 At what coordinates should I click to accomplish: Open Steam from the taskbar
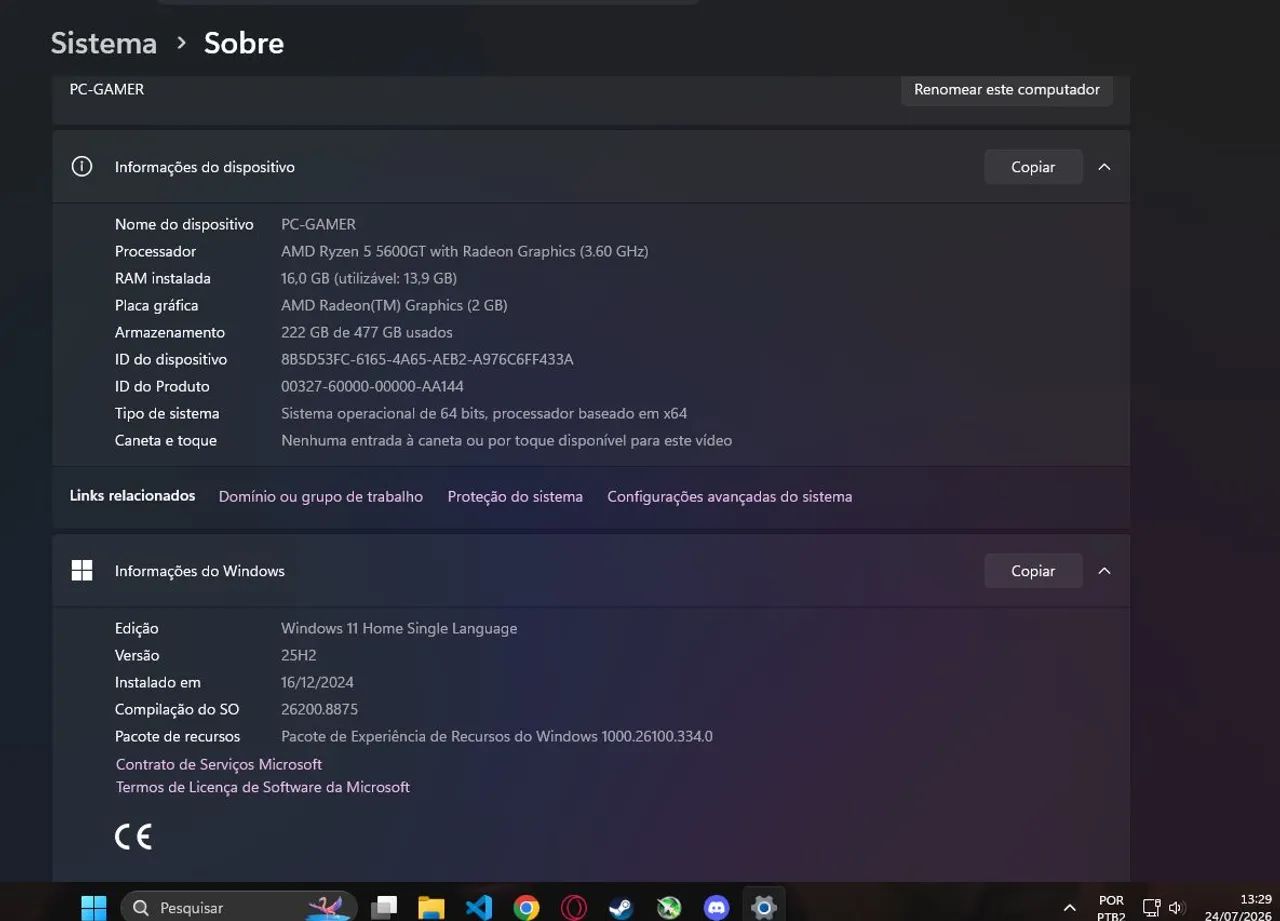(621, 907)
